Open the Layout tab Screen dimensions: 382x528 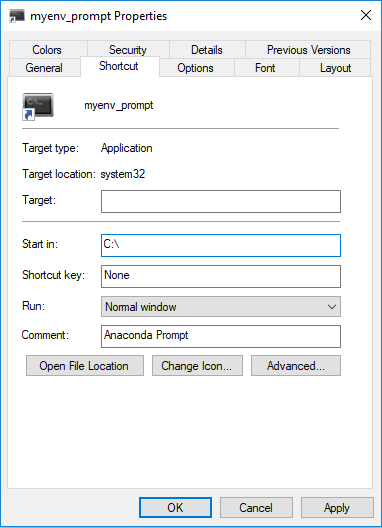tap(336, 68)
